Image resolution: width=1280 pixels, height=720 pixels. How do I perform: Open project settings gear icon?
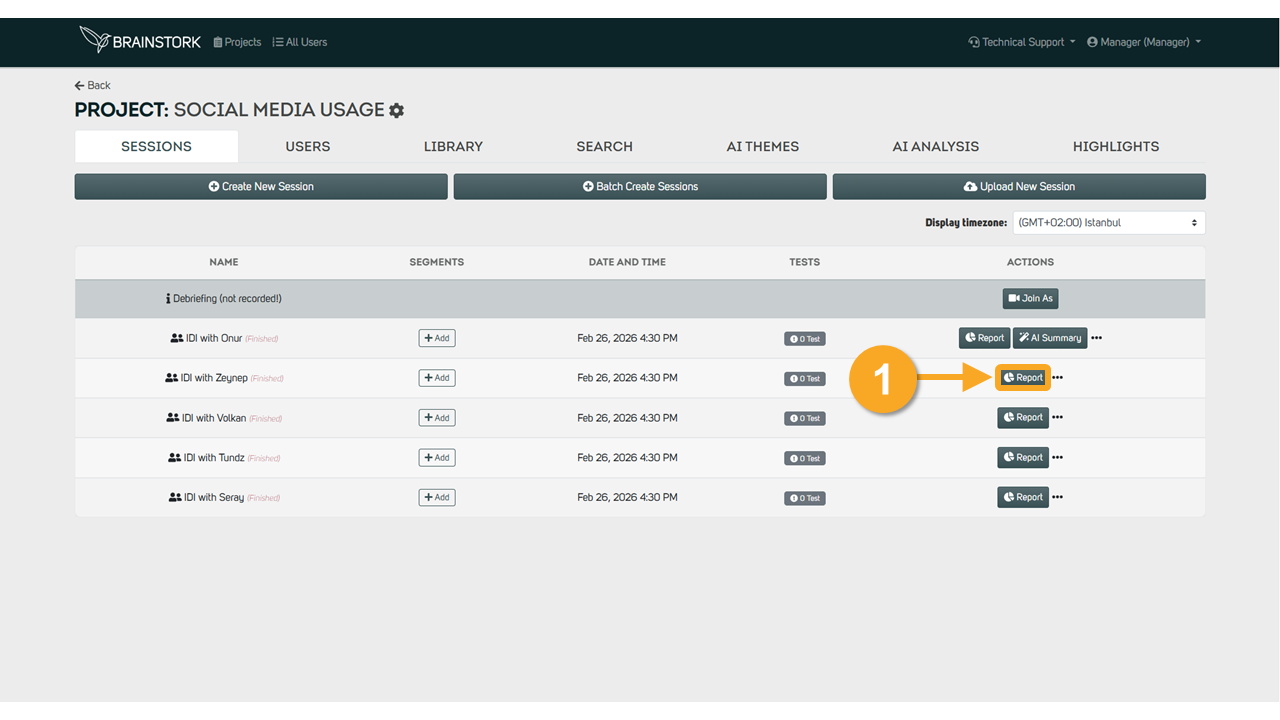[397, 110]
